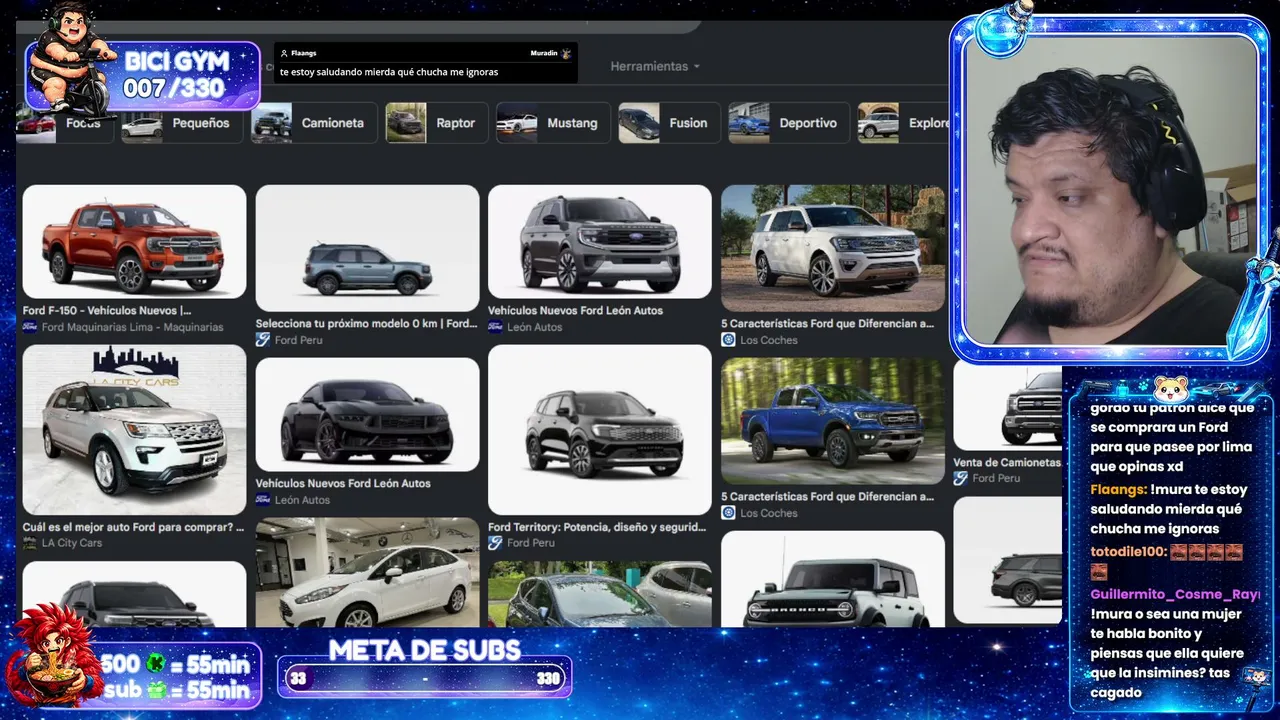Viewport: 1280px width, 720px height.
Task: Click Ford Peru favicon under Ford Territory result
Action: pyautogui.click(x=496, y=543)
